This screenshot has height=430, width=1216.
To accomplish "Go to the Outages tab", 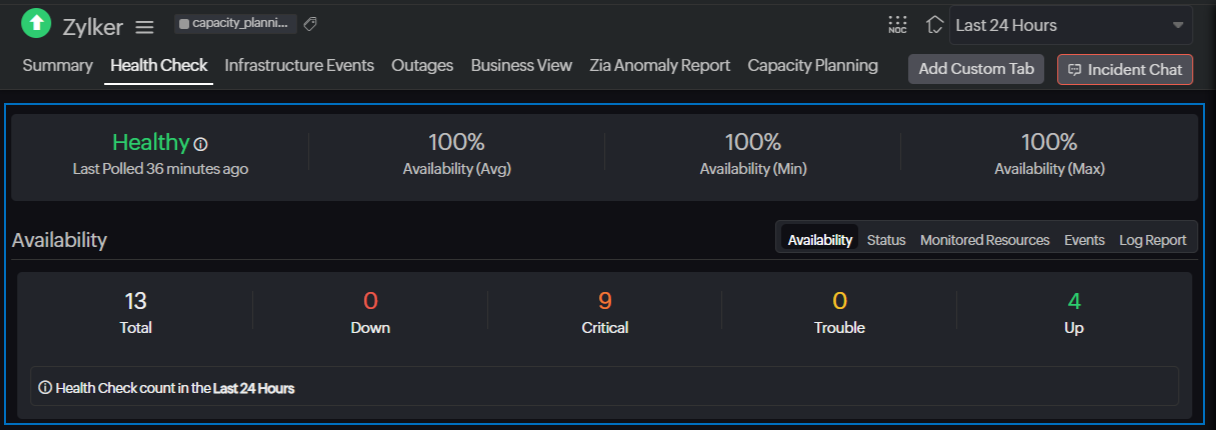I will pyautogui.click(x=422, y=65).
